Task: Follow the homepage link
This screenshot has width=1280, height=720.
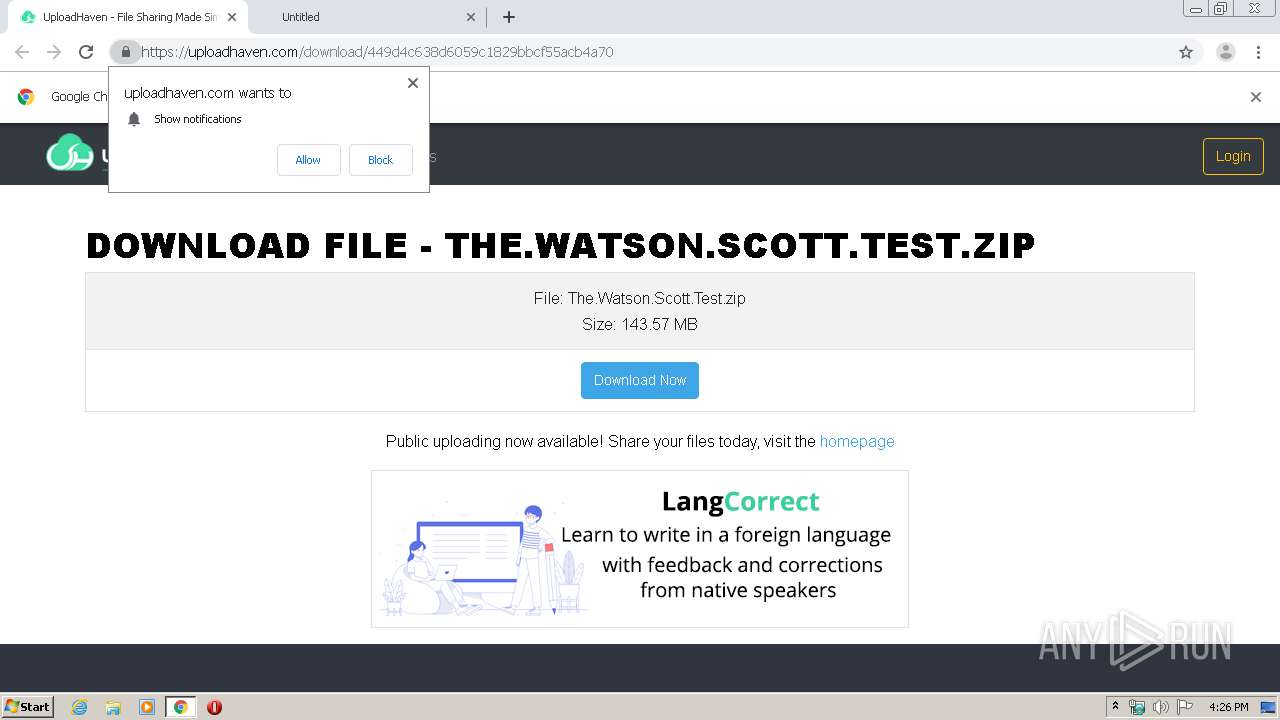Action: (x=857, y=441)
